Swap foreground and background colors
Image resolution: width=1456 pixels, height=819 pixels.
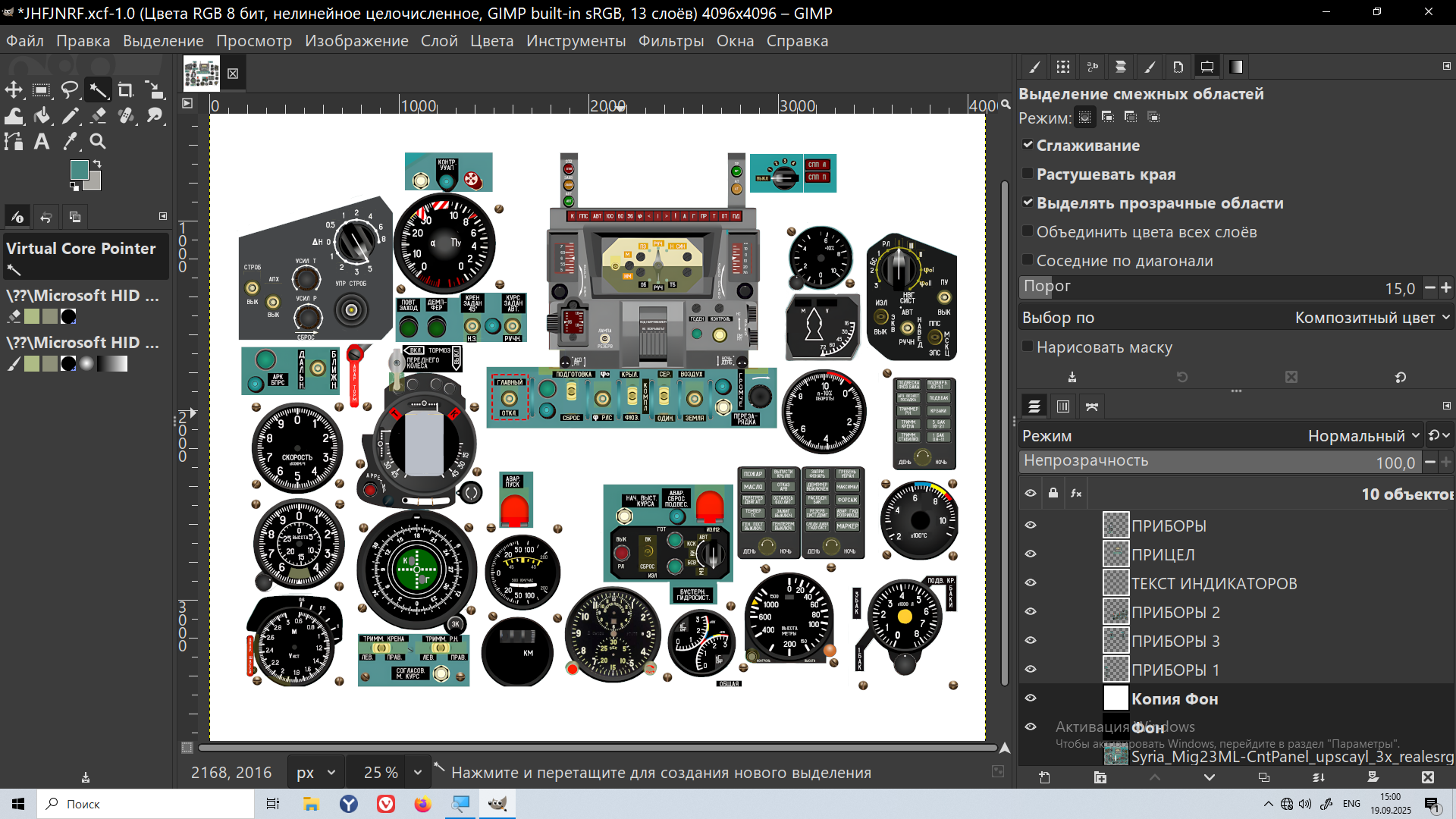(97, 163)
